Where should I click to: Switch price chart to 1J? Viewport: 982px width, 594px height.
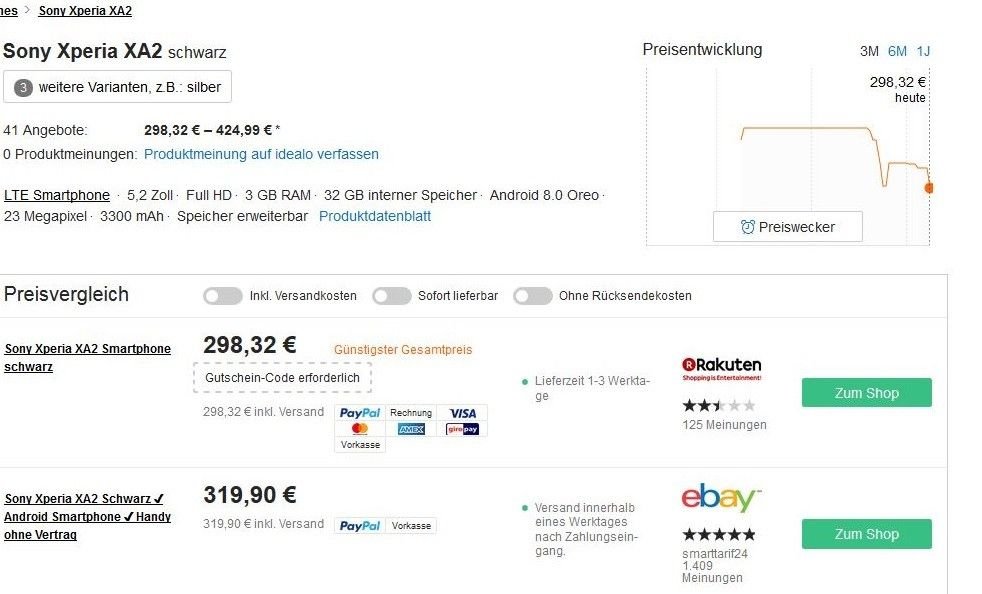click(923, 51)
